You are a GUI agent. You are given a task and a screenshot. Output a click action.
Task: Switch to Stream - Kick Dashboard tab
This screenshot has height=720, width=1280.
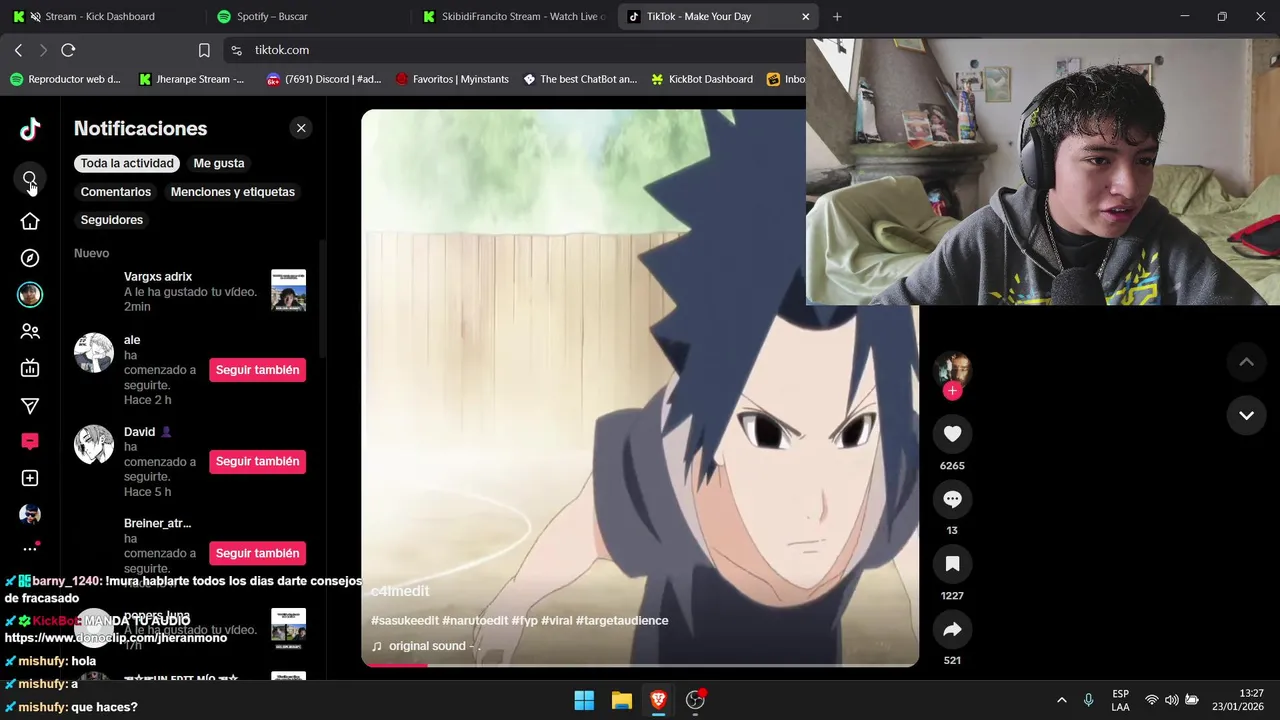tap(100, 17)
